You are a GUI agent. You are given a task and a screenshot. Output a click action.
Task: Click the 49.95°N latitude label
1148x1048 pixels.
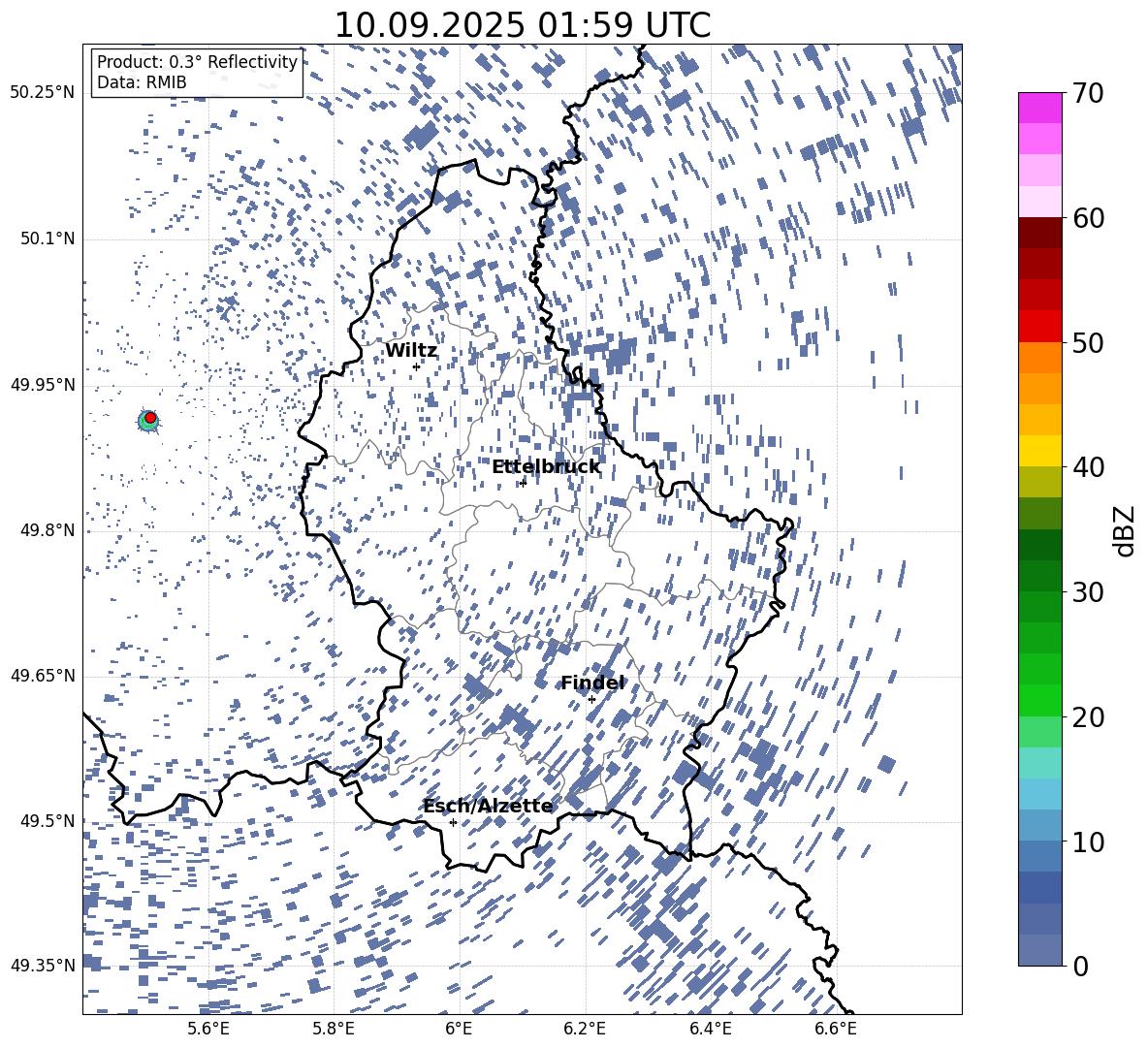[x=43, y=384]
